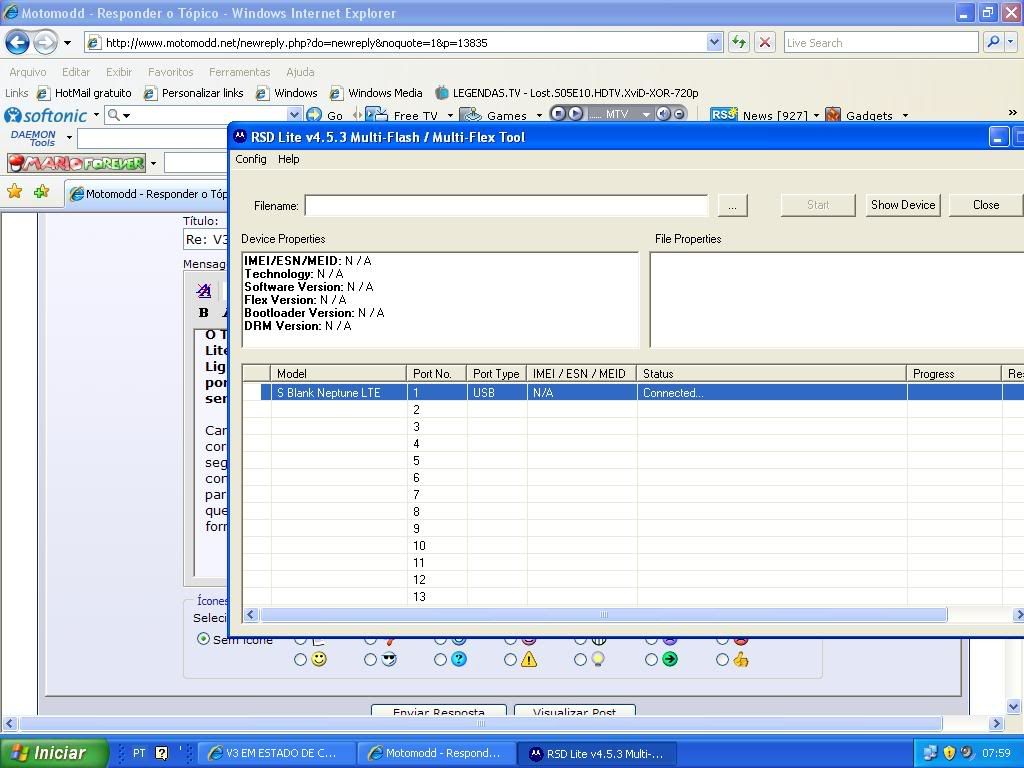This screenshot has height=768, width=1024.
Task: Click the Live Search input box
Action: click(x=881, y=43)
